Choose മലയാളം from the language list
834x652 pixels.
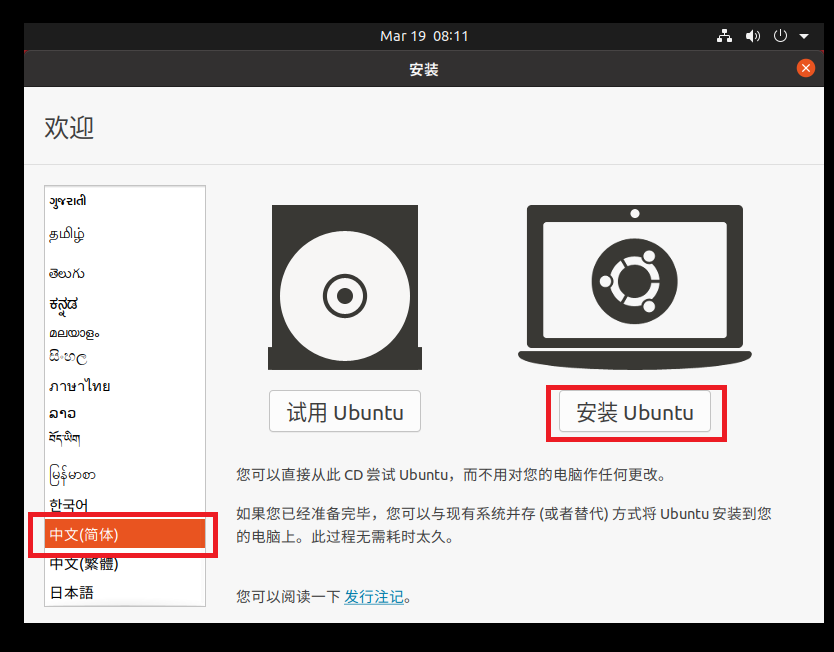pyautogui.click(x=75, y=332)
